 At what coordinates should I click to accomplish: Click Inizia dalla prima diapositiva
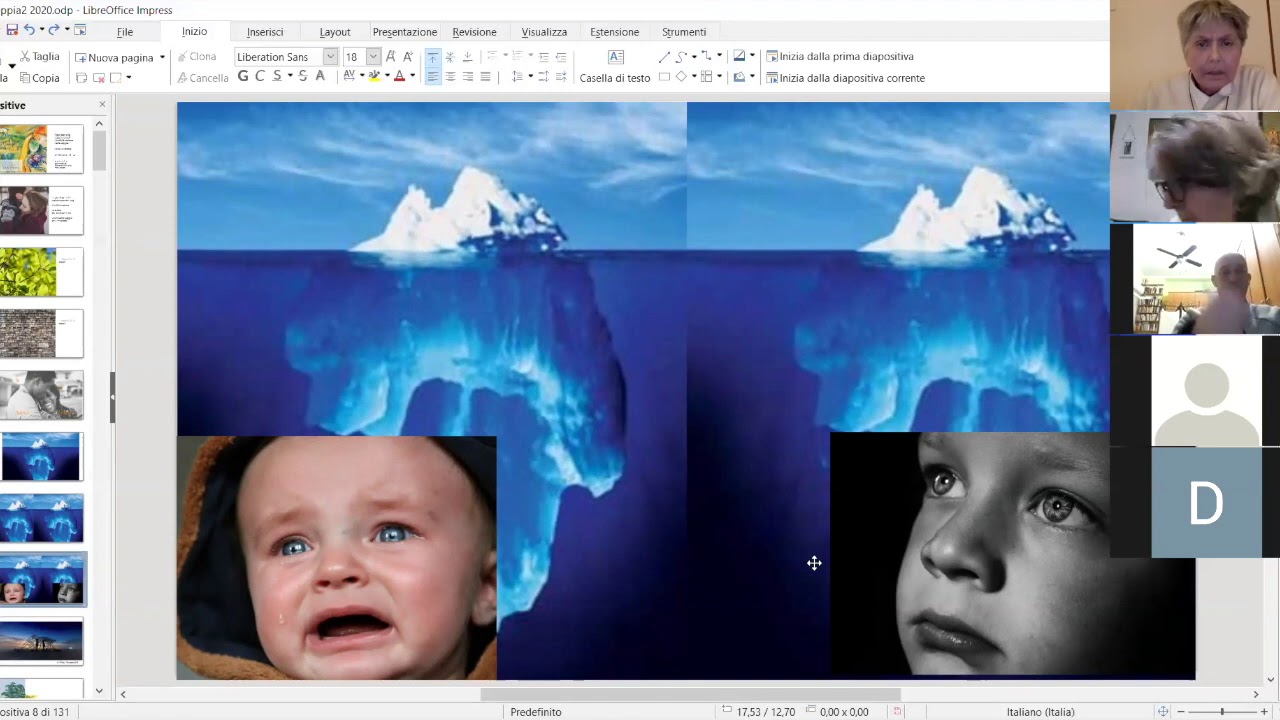pos(840,57)
